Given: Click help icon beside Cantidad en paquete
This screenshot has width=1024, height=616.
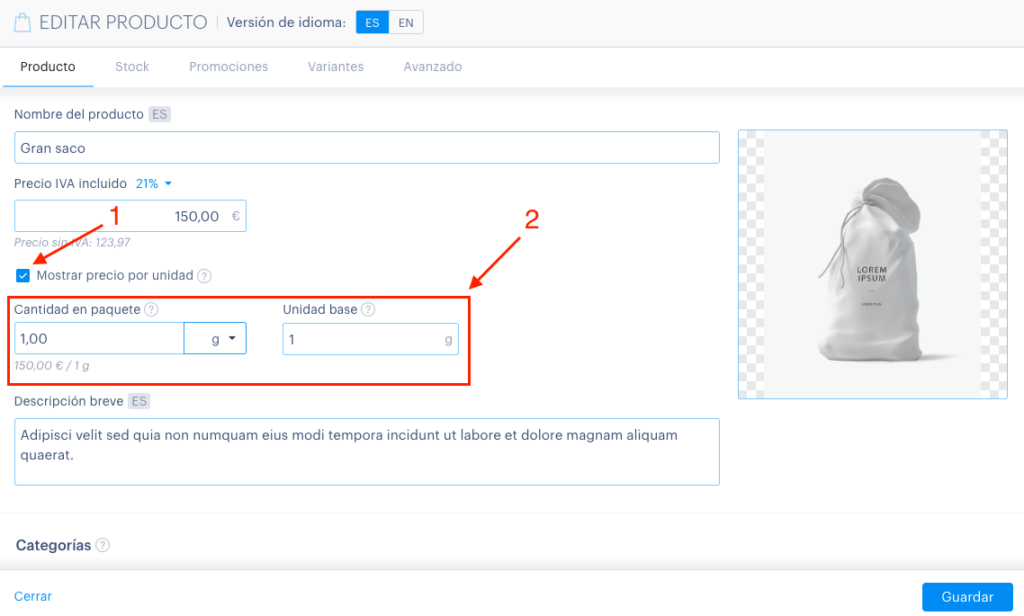Looking at the screenshot, I should (151, 310).
